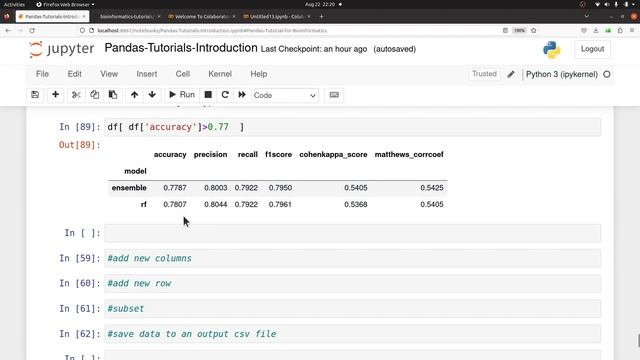
Task: Click the Out[89] output prompt
Action: [x=80, y=145]
